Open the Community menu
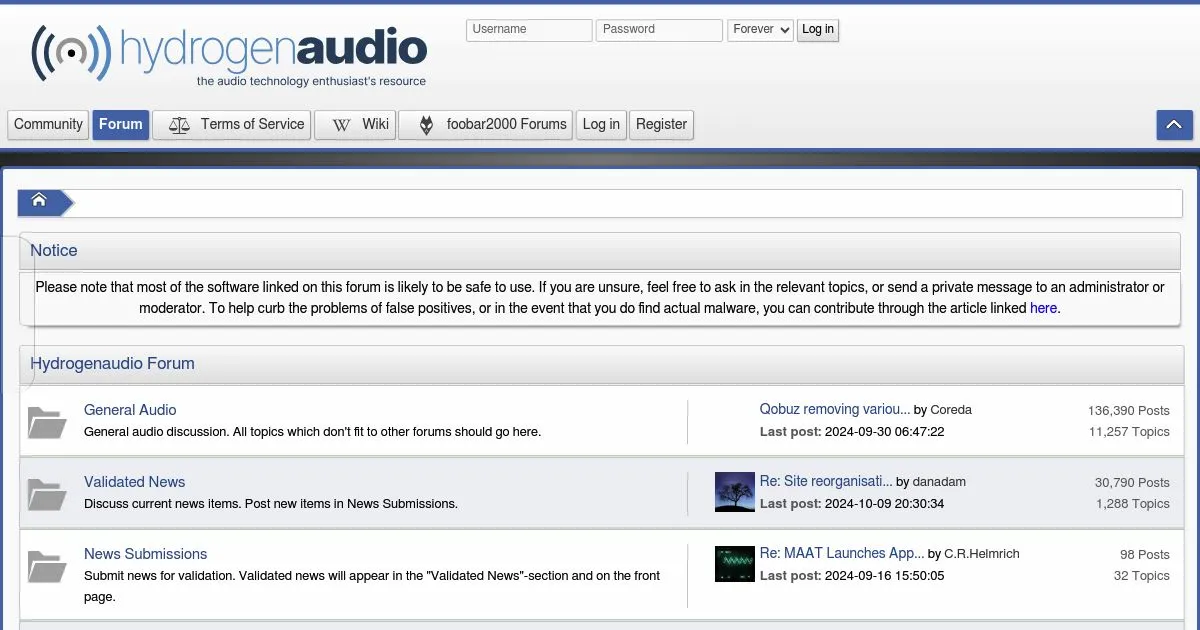 pos(48,125)
